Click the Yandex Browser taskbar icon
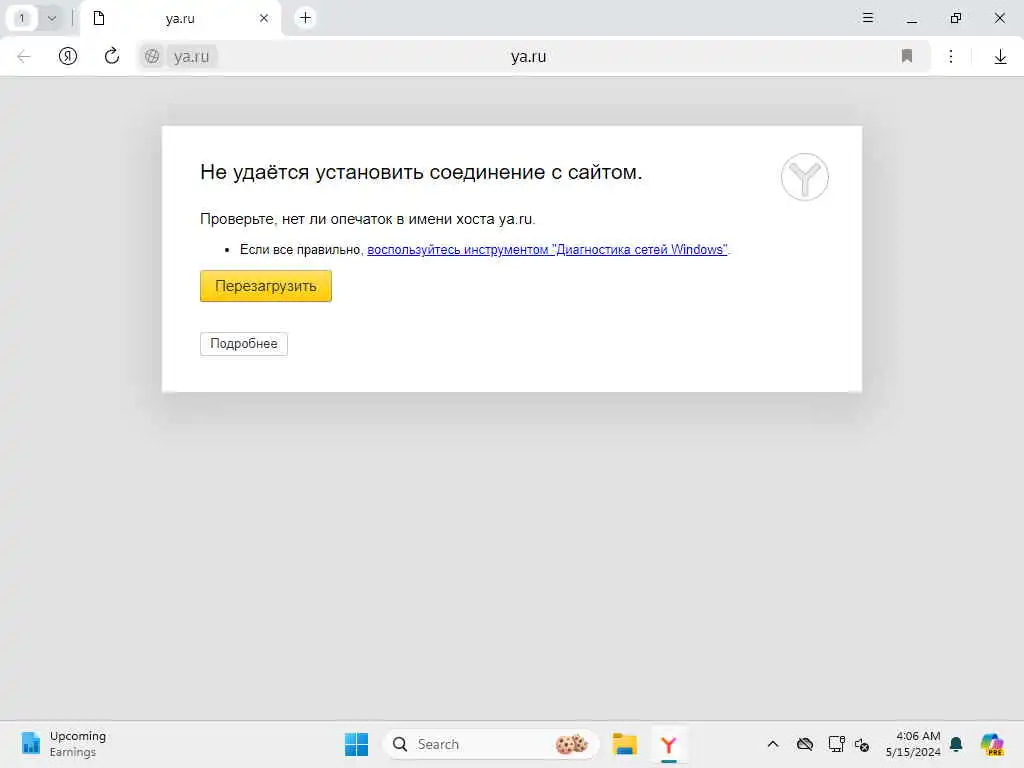Viewport: 1024px width, 768px height. click(x=668, y=744)
